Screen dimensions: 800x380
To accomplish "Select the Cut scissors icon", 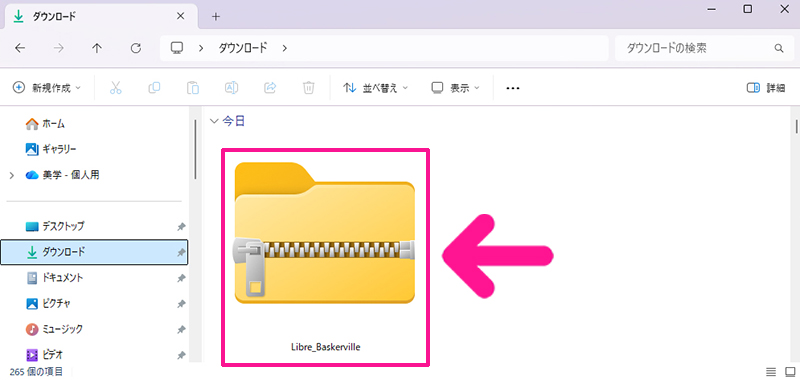I will coord(116,88).
